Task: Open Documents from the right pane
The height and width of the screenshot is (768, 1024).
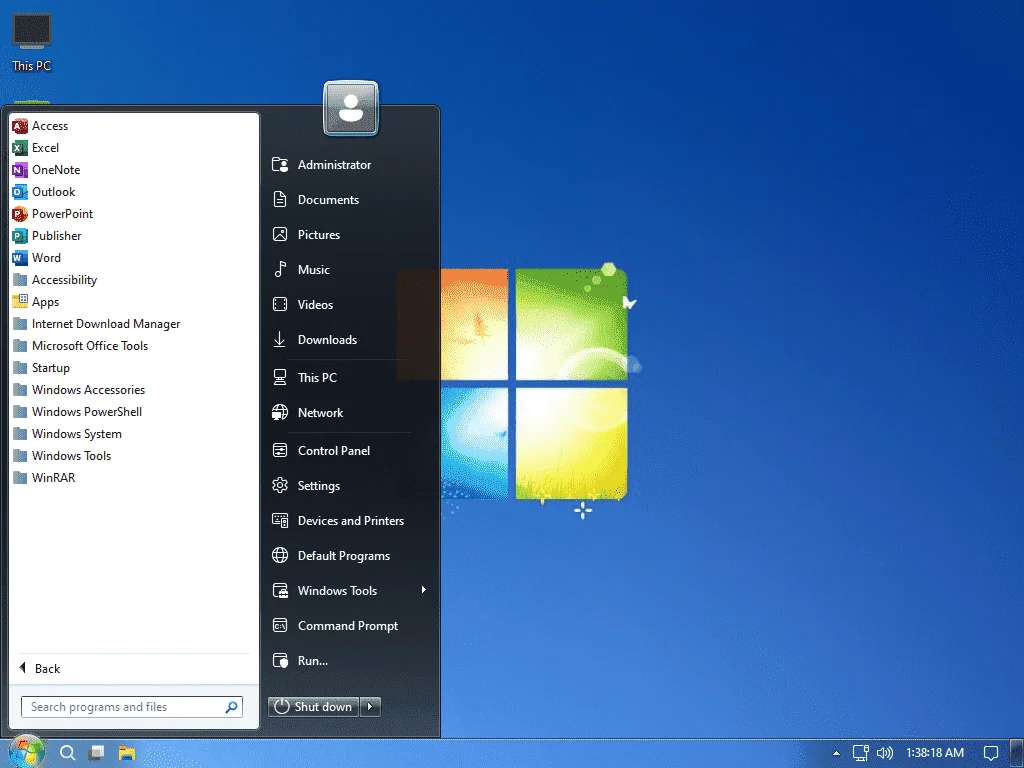Action: click(x=349, y=200)
